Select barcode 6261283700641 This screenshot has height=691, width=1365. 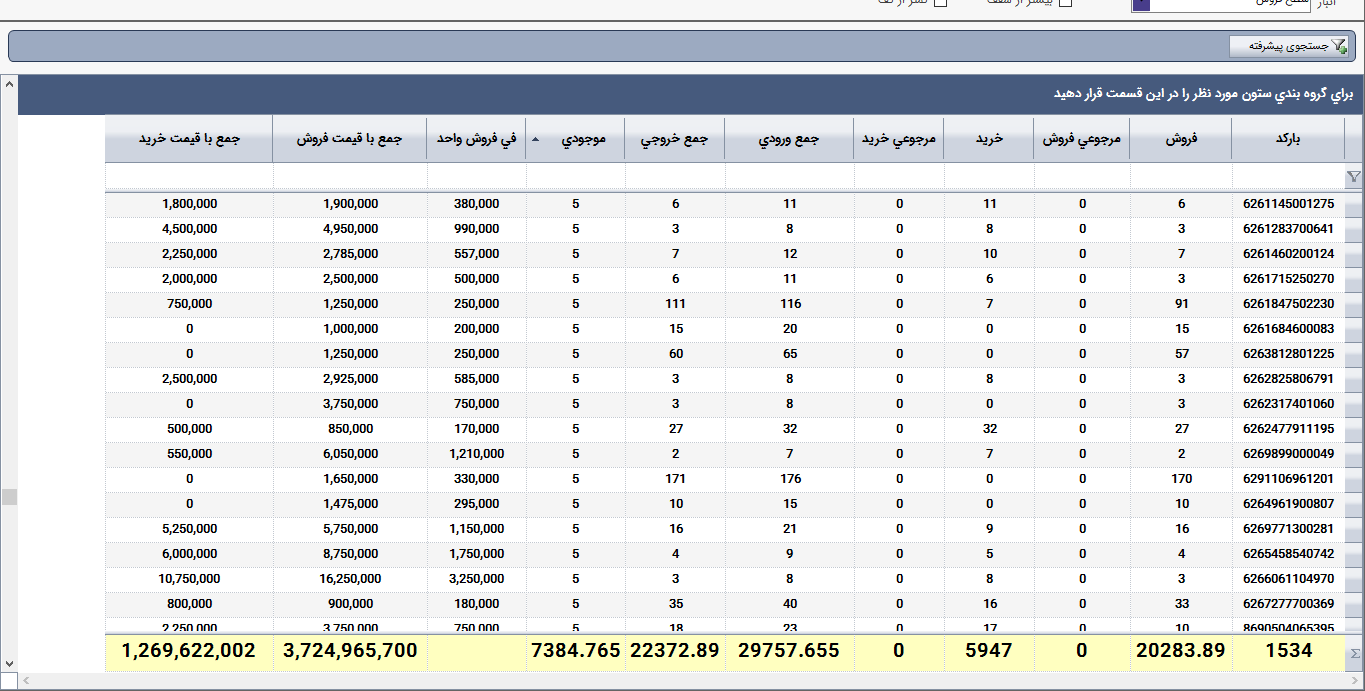[1288, 229]
